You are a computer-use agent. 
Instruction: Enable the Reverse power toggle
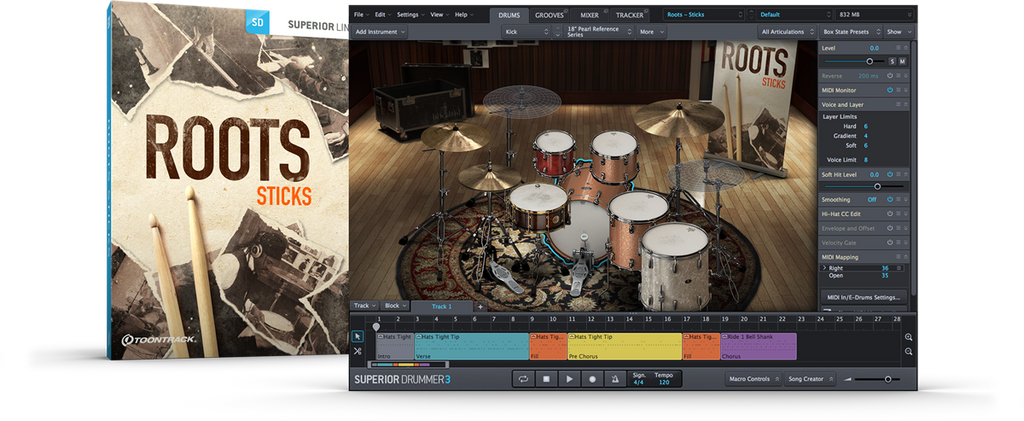tap(889, 76)
